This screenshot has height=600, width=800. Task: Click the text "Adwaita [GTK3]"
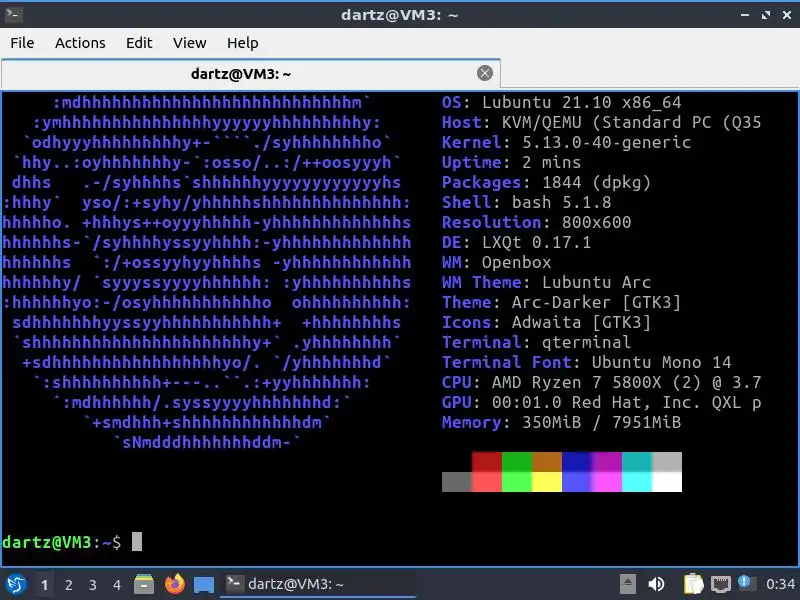tap(582, 322)
